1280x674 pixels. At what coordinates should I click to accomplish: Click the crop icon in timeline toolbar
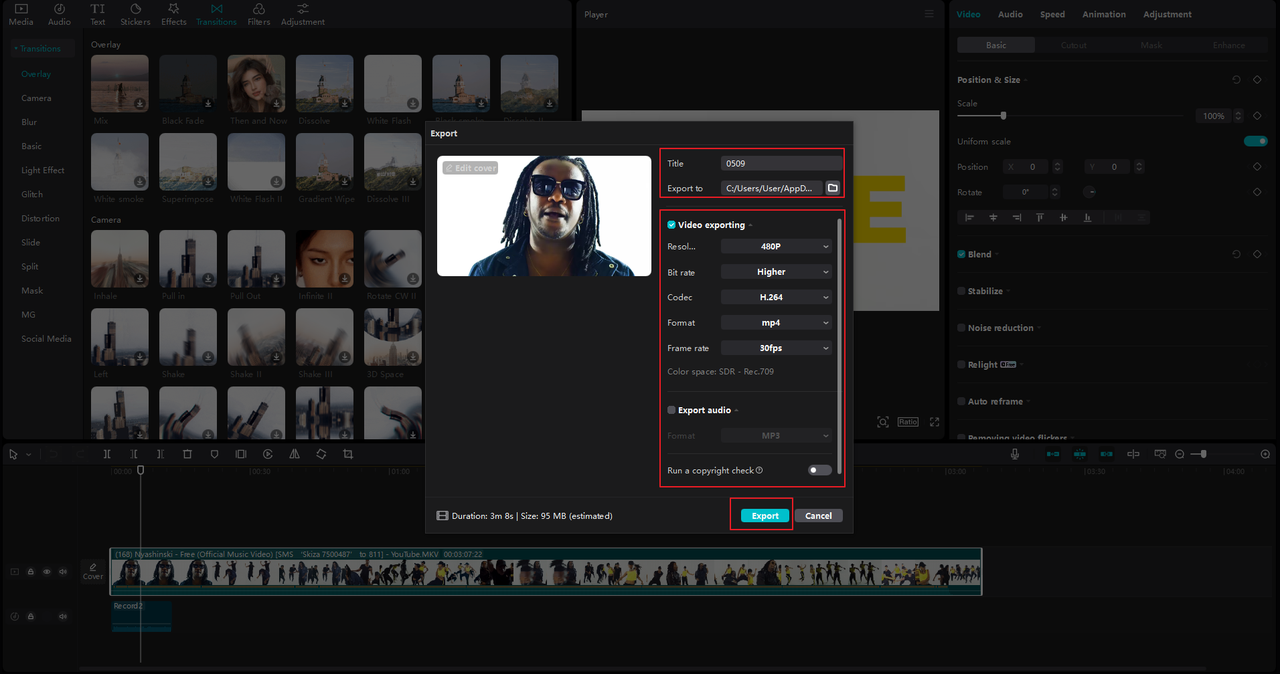(x=348, y=454)
